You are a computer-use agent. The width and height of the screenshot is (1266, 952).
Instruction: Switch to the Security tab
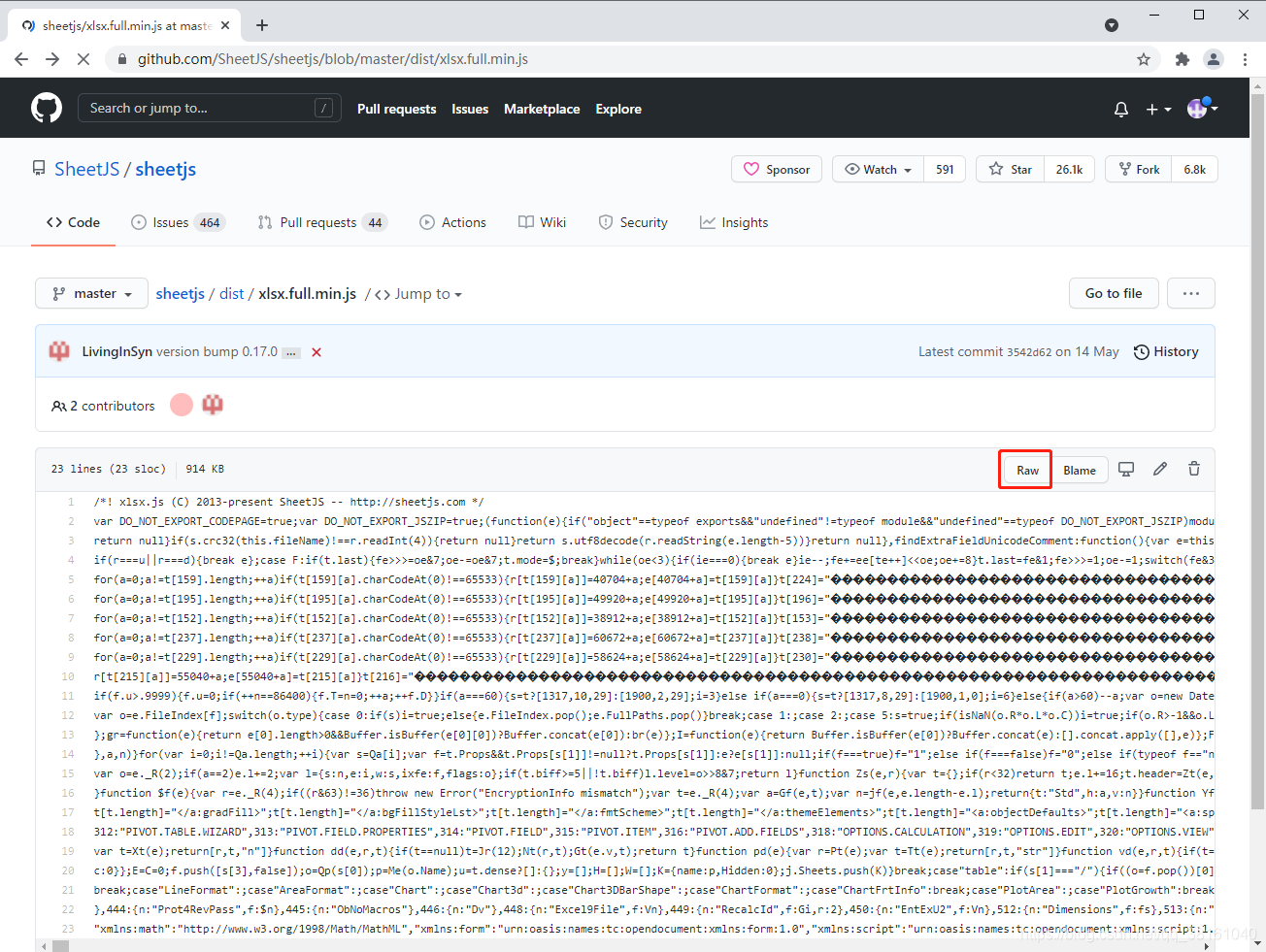tap(633, 222)
